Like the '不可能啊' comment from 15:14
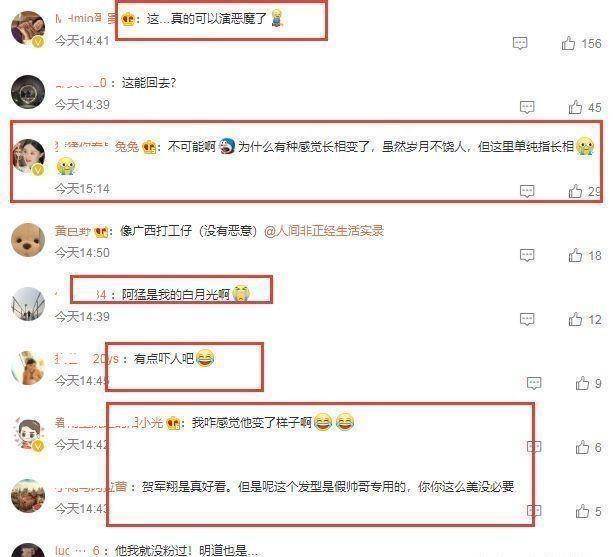The image size is (615, 557). tap(575, 191)
